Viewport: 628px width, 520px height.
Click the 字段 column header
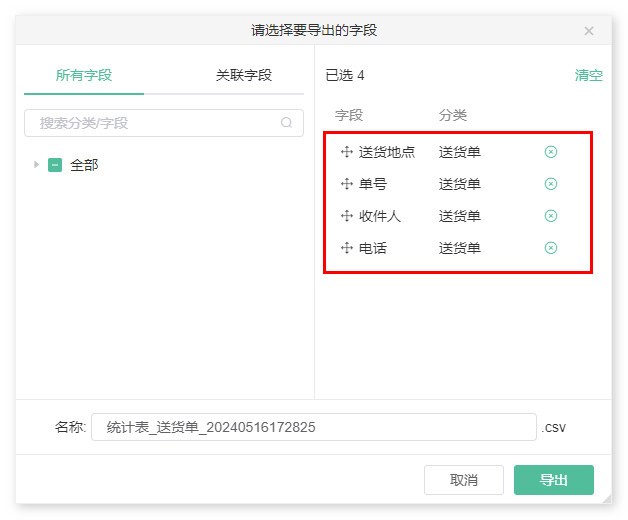pyautogui.click(x=349, y=115)
